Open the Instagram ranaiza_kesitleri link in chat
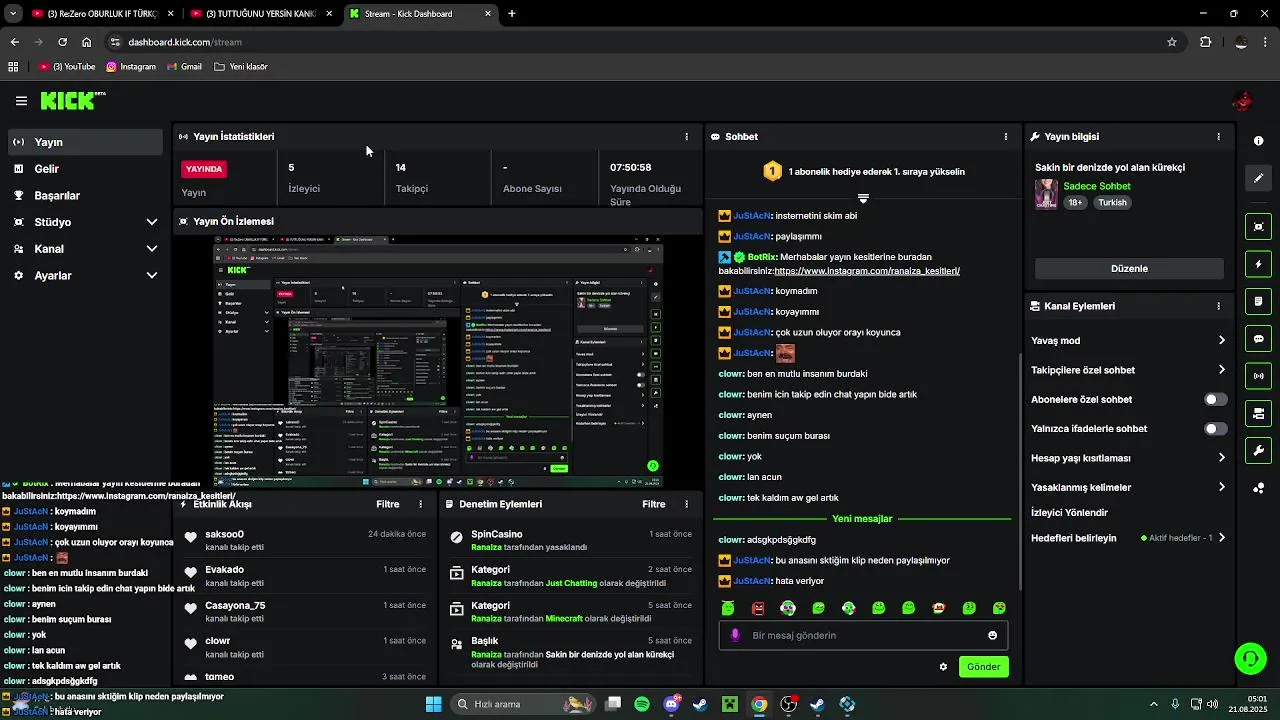1280x720 pixels. tap(867, 271)
